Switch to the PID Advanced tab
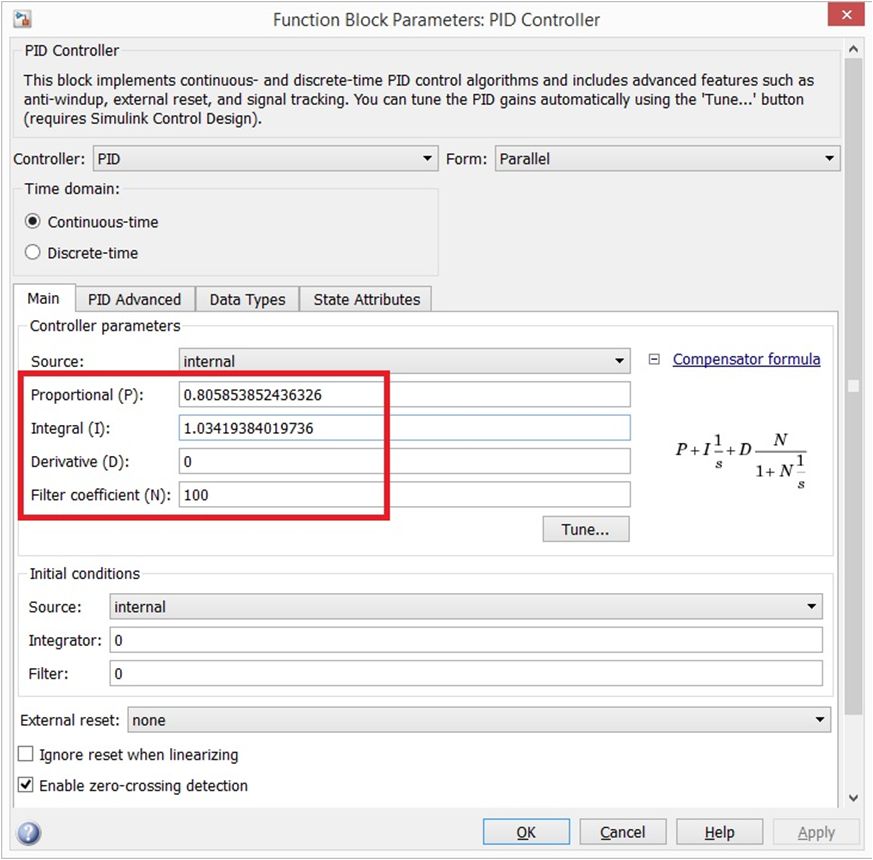This screenshot has height=860, width=873. [x=135, y=299]
